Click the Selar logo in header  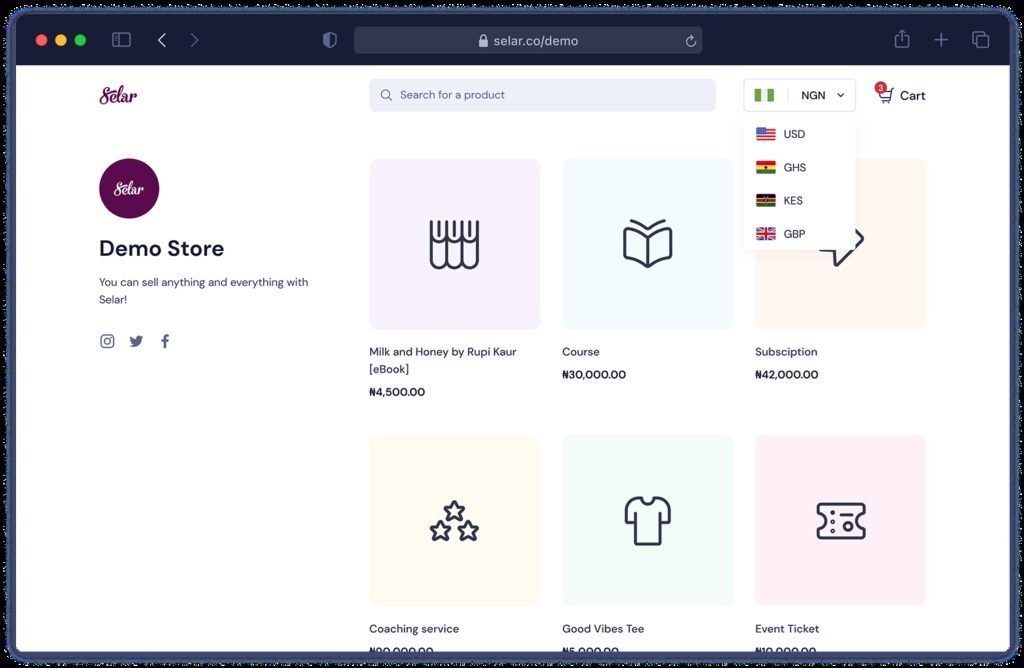point(118,95)
